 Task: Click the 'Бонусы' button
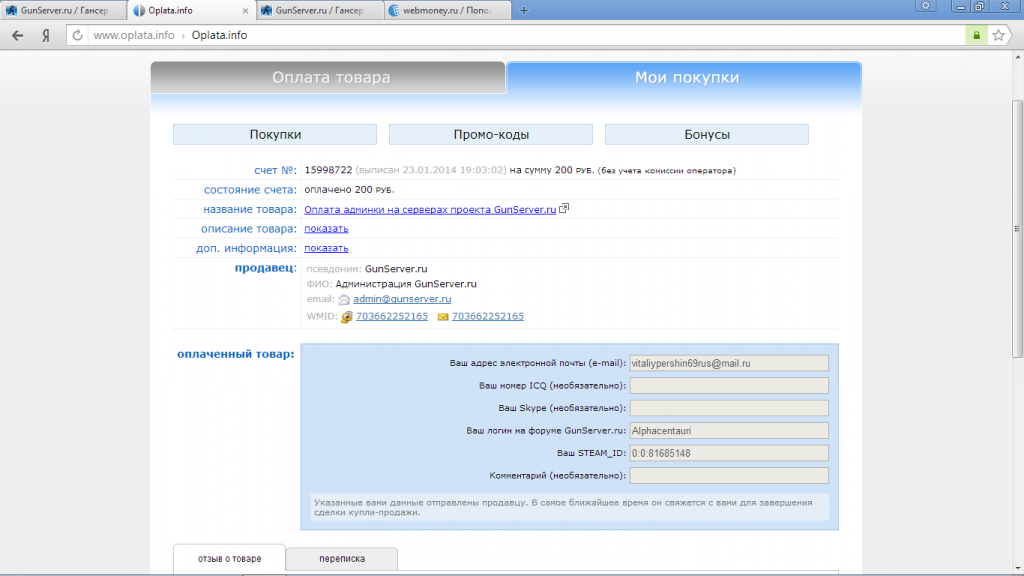[x=706, y=135]
